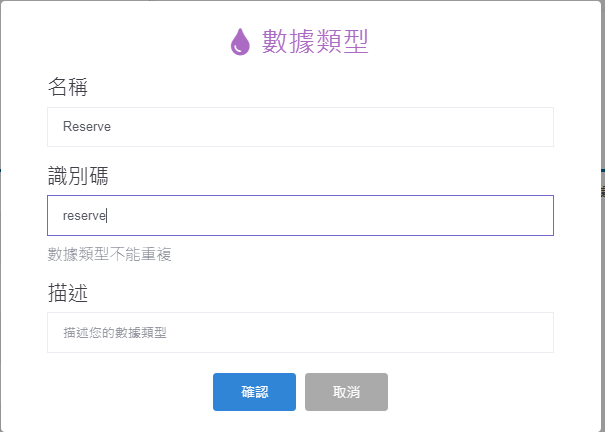605x432 pixels.
Task: Place cursor on the lowercase "reserve" identifier text
Action: [84, 215]
